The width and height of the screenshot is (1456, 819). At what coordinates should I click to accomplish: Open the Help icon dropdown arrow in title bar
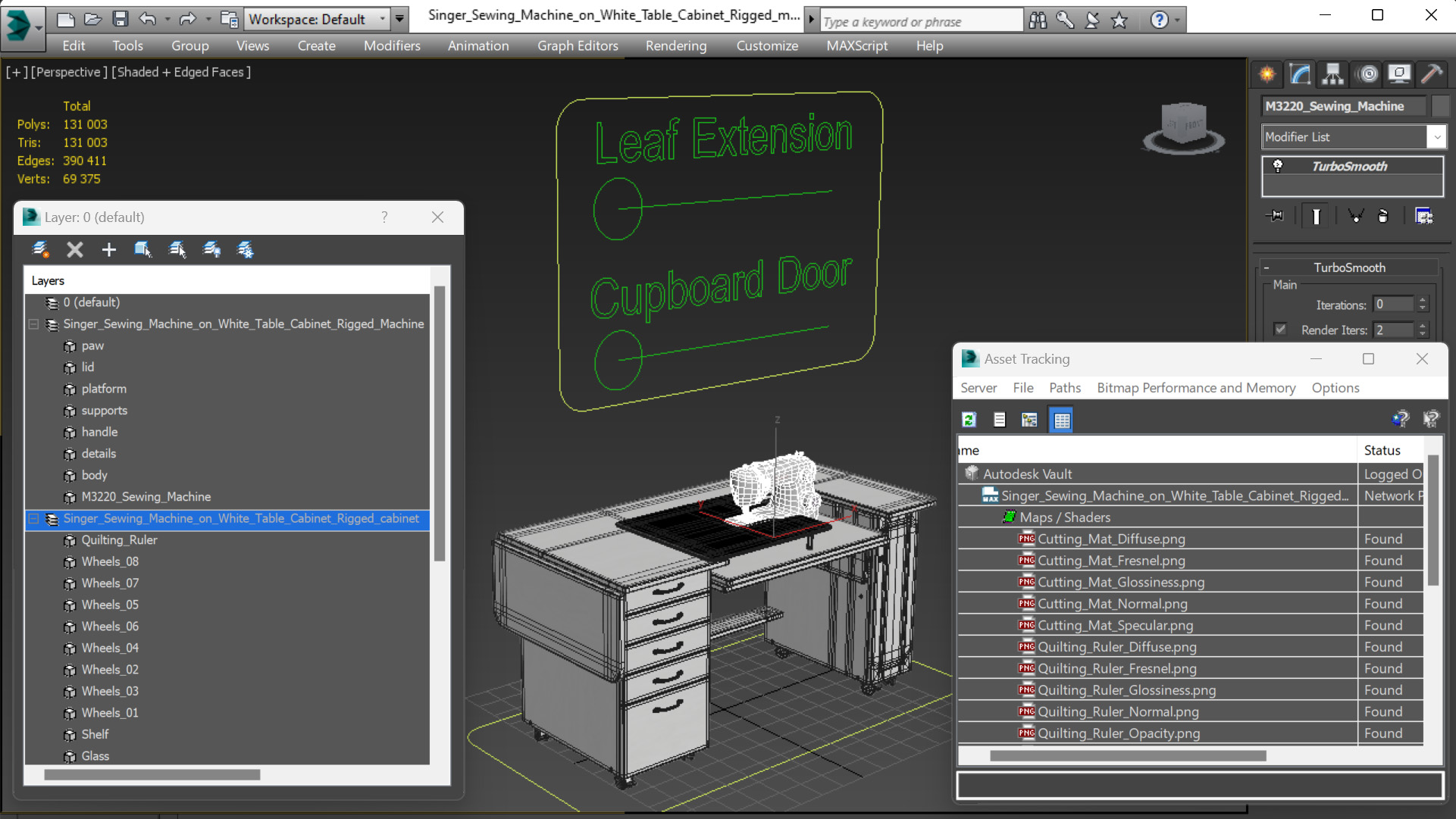coord(1177,20)
